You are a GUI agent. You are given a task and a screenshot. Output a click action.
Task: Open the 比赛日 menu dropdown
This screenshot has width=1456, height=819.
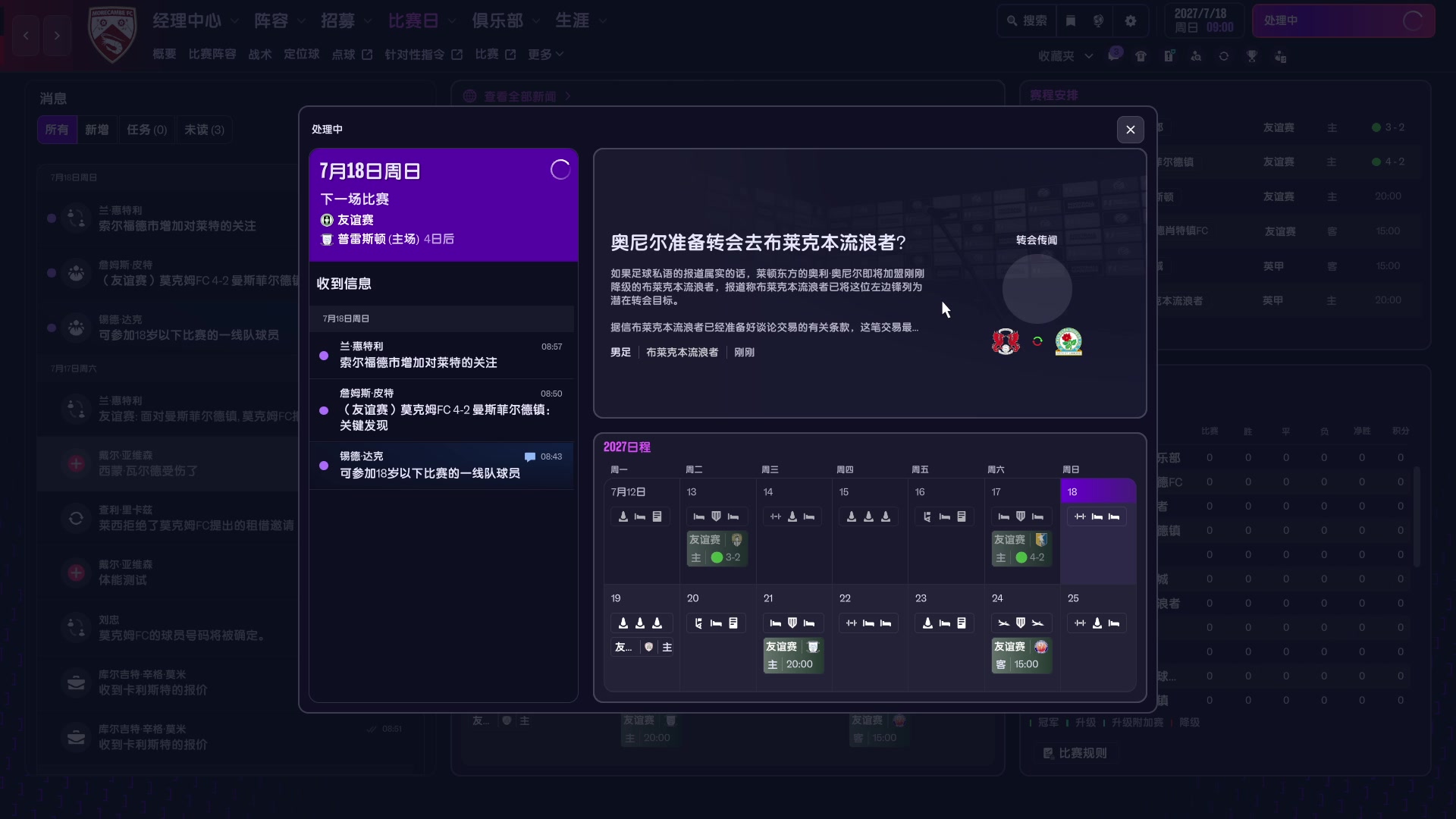click(416, 20)
